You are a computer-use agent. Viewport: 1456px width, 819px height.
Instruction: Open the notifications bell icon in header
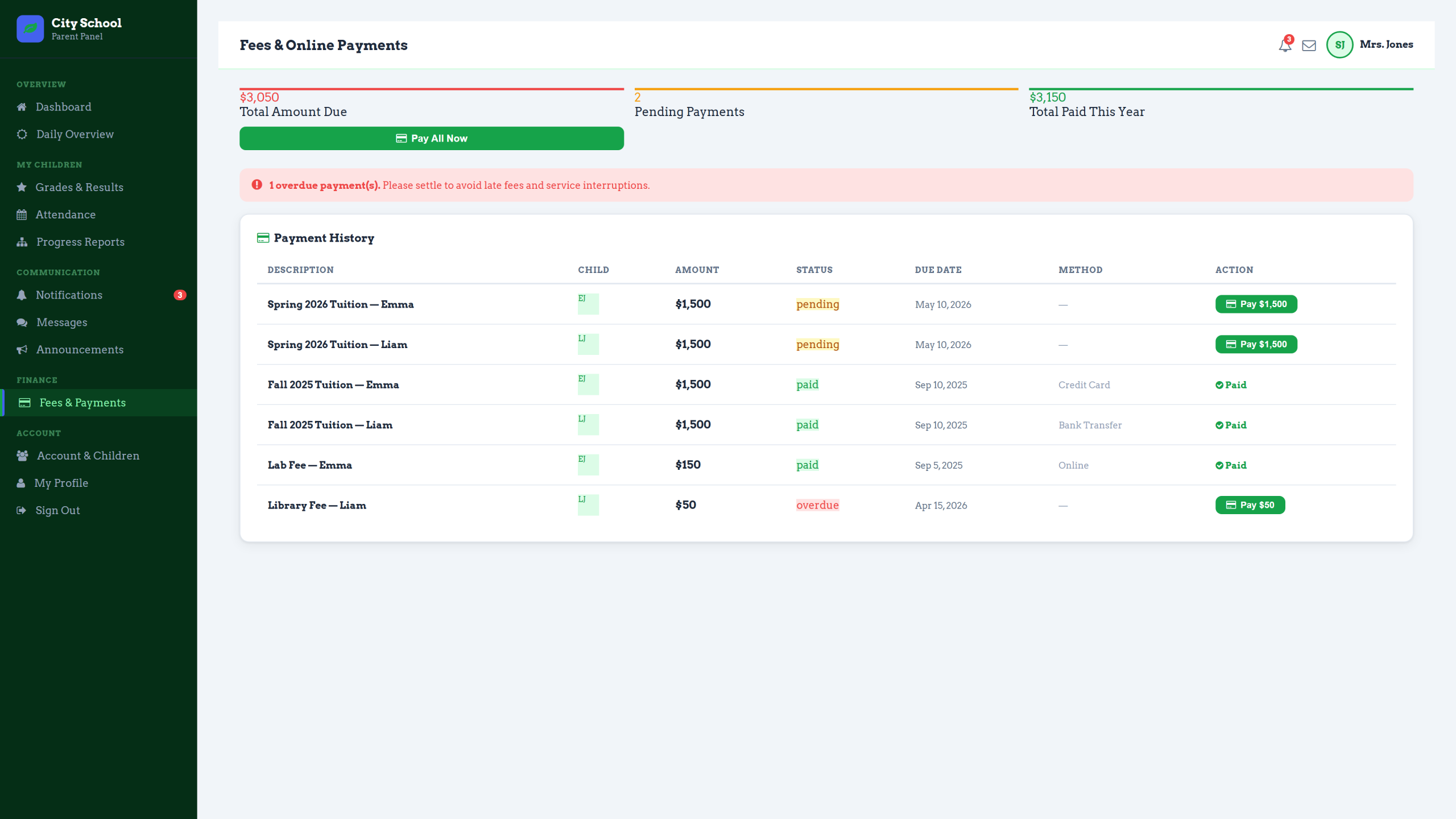pos(1285,45)
